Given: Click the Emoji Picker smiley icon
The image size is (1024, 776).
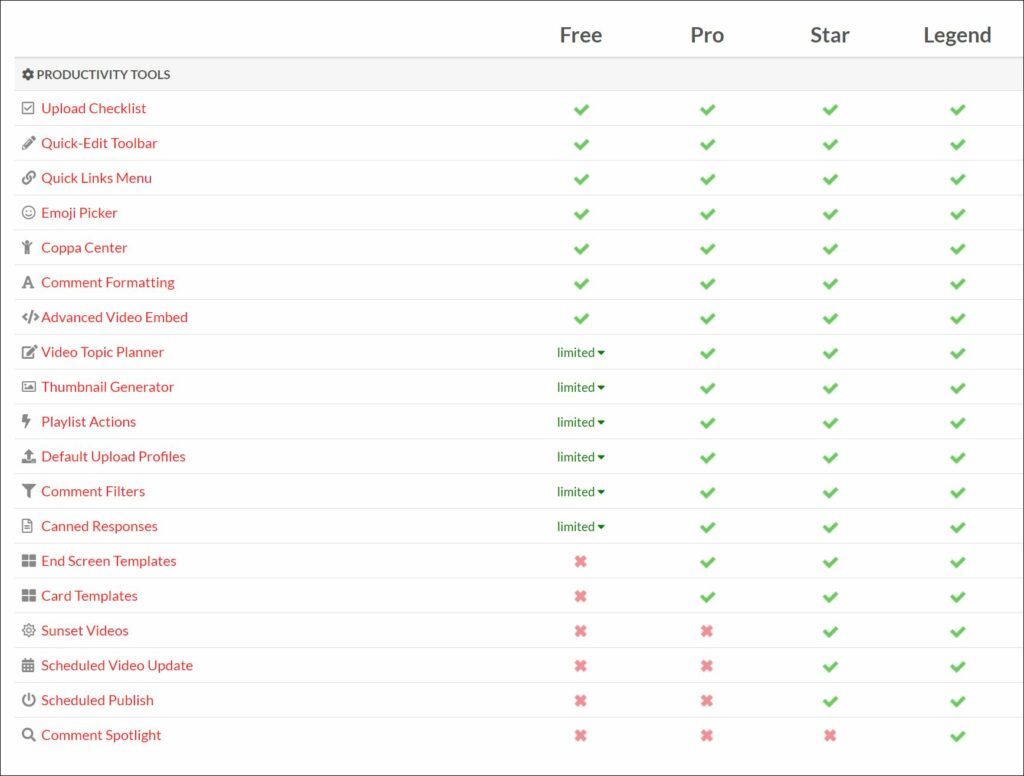Looking at the screenshot, I should (28, 212).
